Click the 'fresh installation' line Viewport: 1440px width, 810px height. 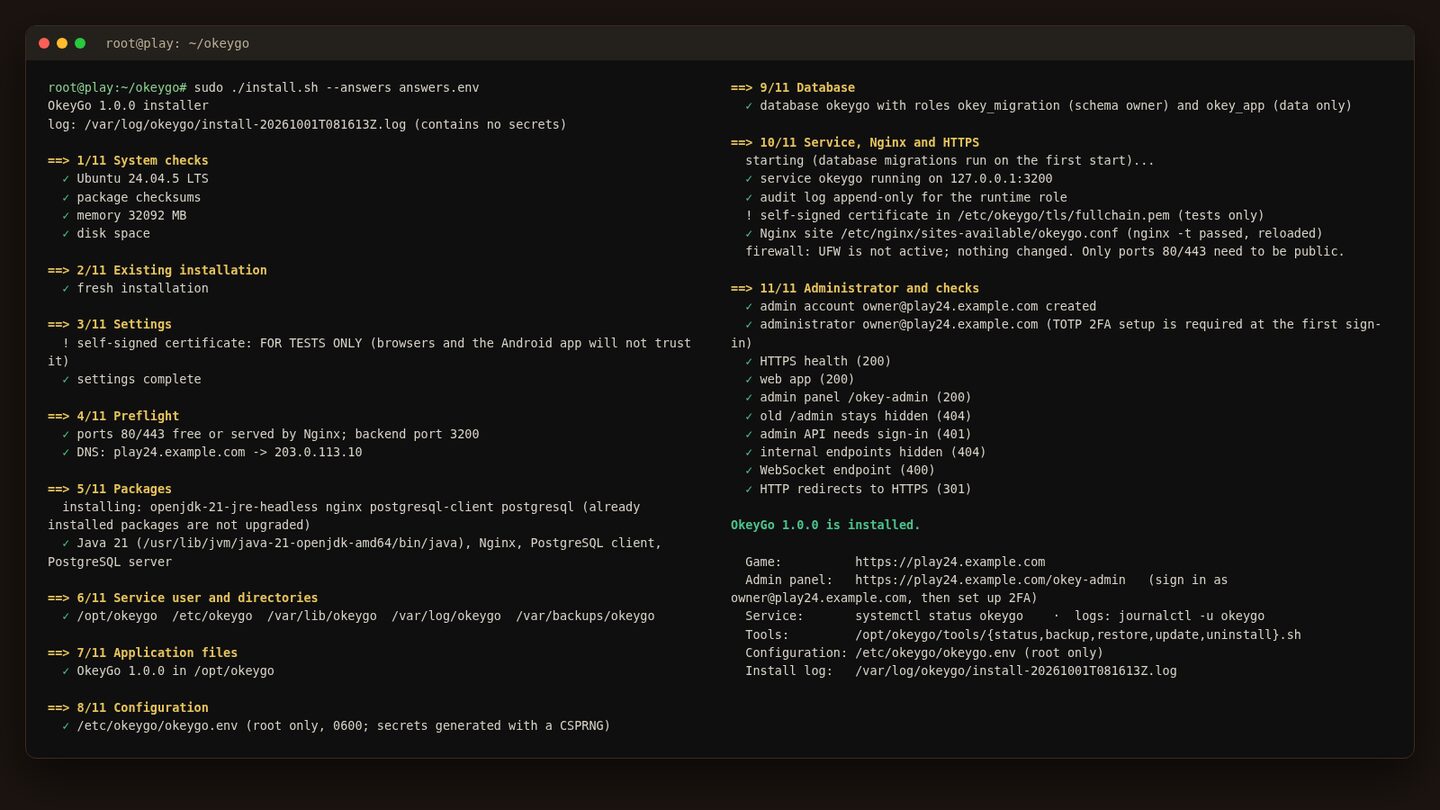tap(135, 288)
